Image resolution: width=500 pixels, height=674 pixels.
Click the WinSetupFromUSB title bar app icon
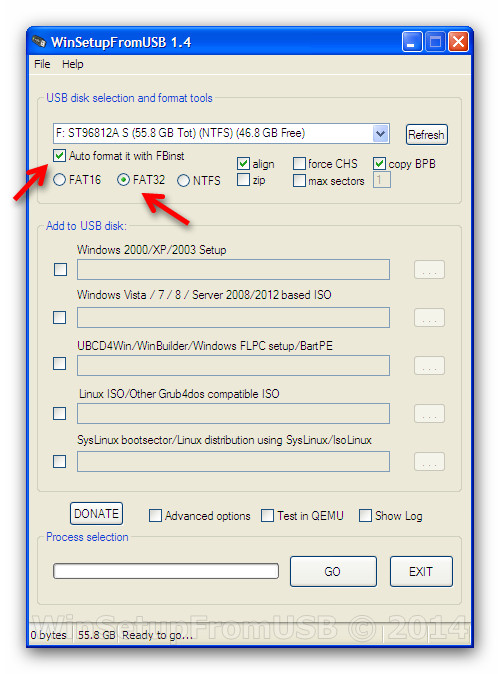(39, 42)
